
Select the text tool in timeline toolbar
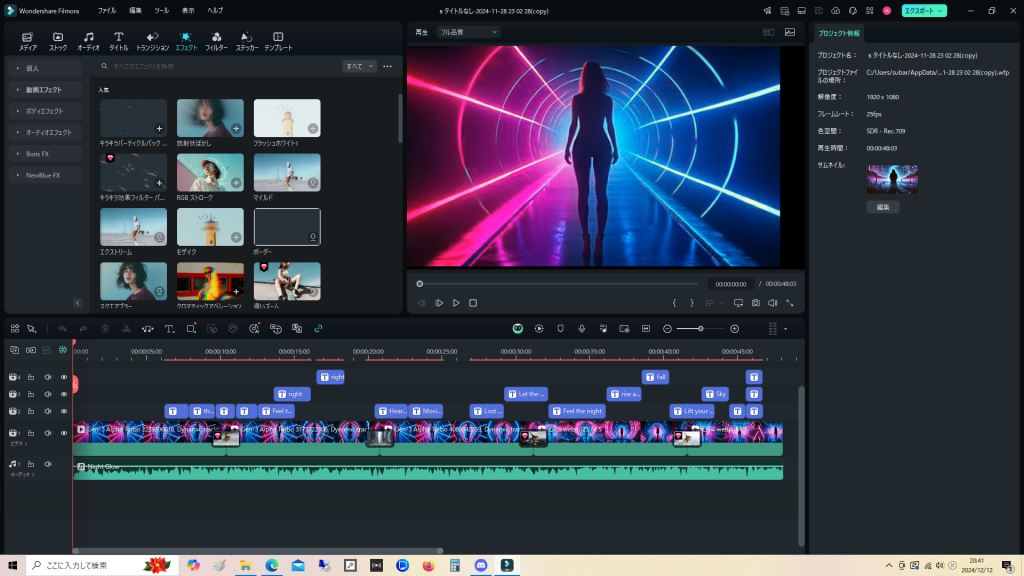[169, 328]
